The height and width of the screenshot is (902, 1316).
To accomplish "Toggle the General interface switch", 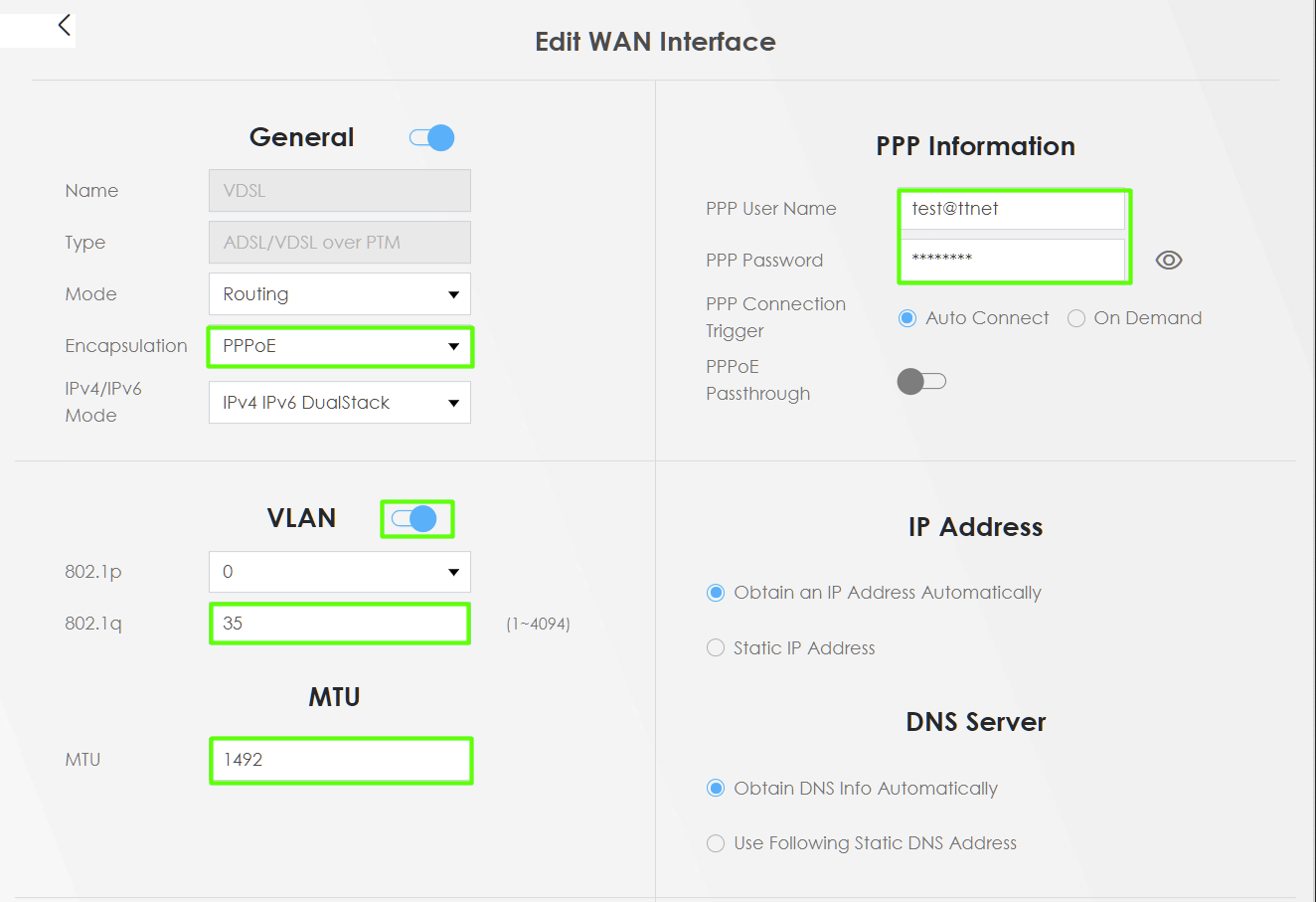I will pos(432,137).
